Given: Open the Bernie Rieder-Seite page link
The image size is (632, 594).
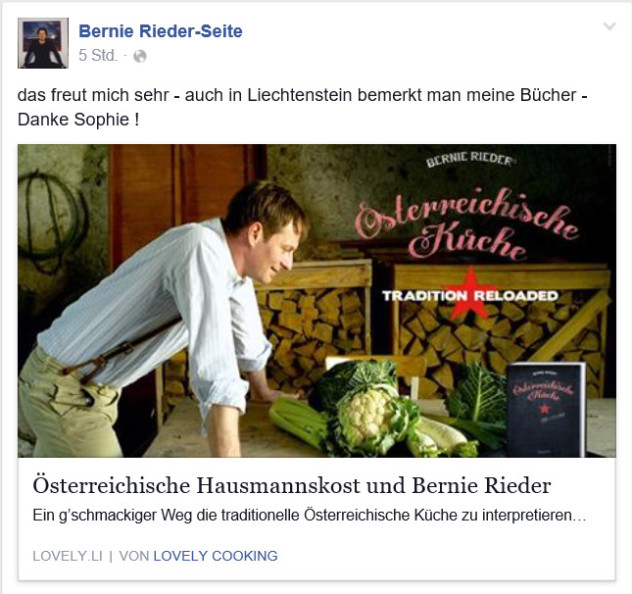Looking at the screenshot, I should (x=160, y=31).
